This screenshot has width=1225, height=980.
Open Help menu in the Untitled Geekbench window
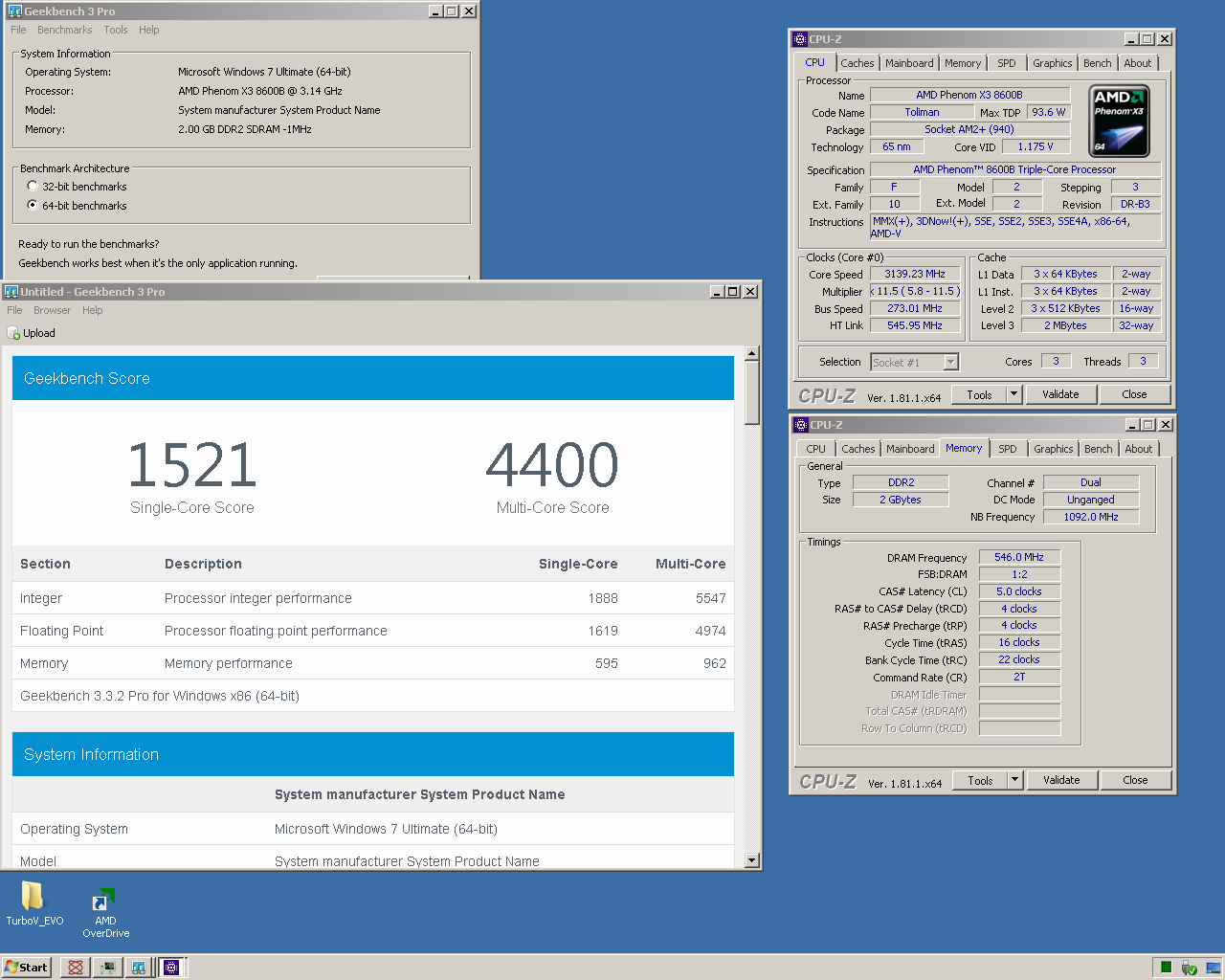pos(92,310)
